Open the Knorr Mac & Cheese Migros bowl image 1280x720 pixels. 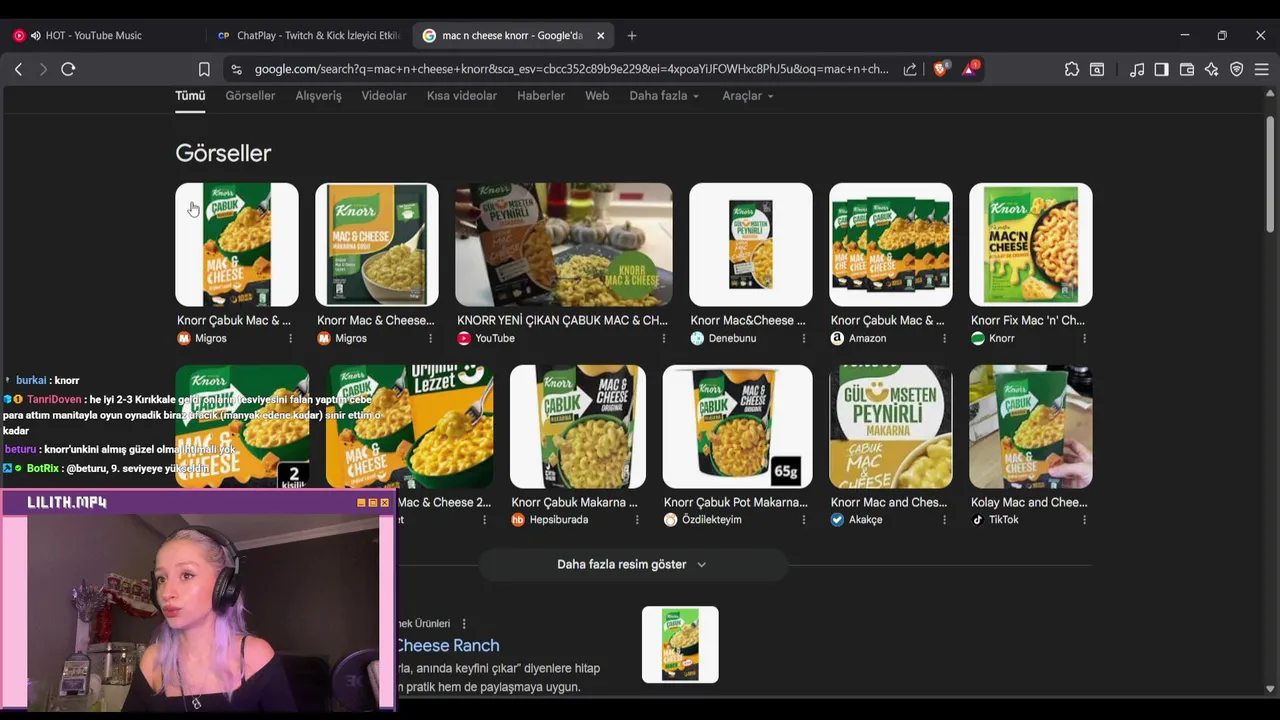(x=377, y=244)
